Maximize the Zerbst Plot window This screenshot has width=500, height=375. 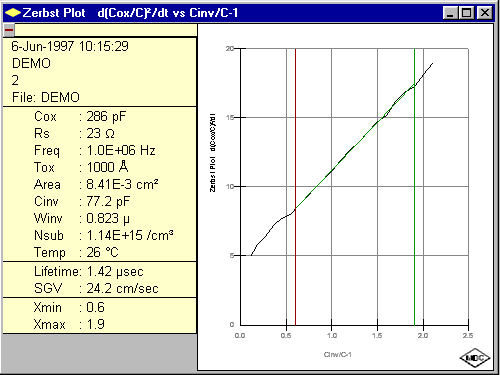point(466,13)
